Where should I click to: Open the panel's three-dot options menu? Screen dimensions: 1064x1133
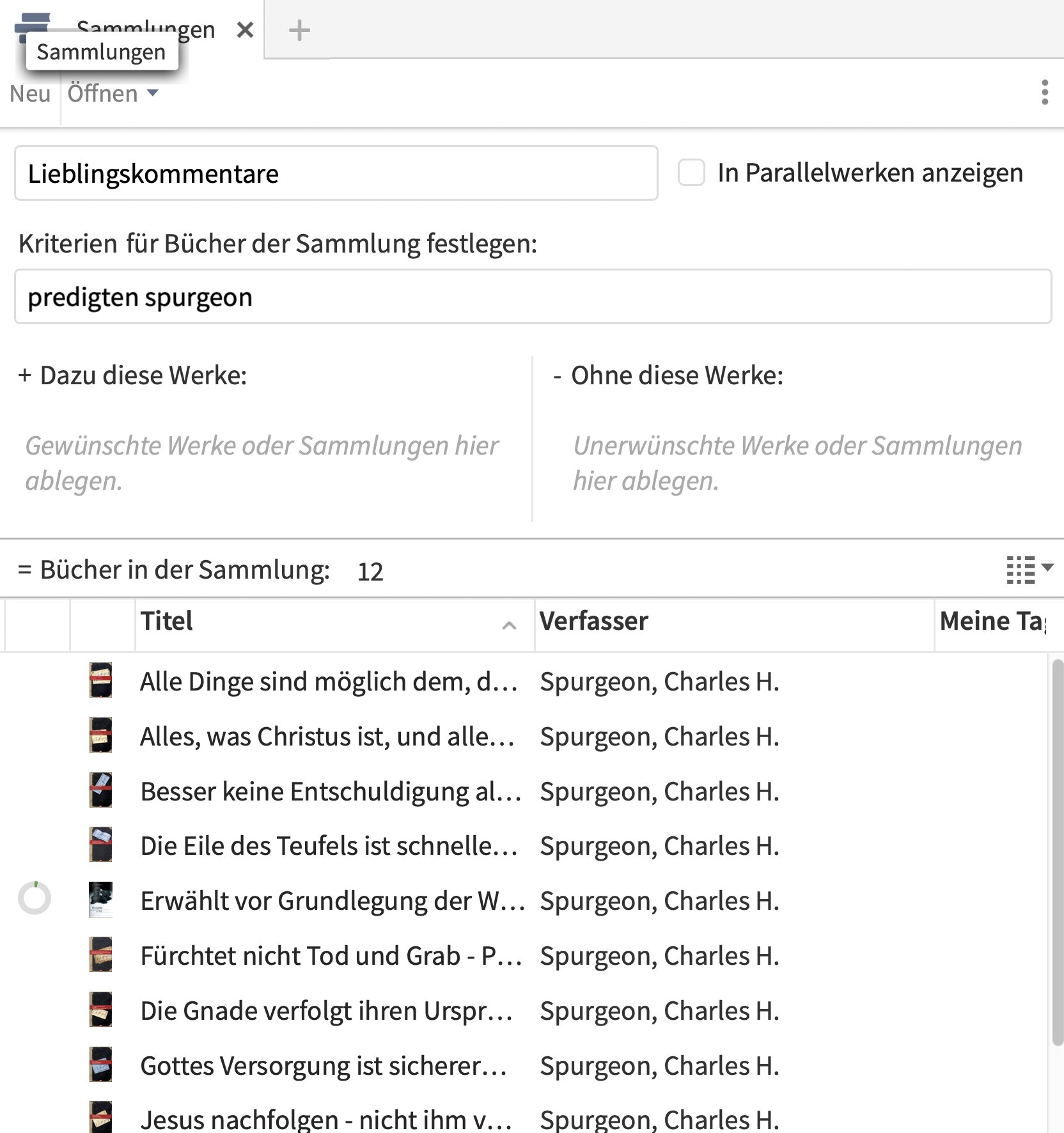click(1045, 93)
